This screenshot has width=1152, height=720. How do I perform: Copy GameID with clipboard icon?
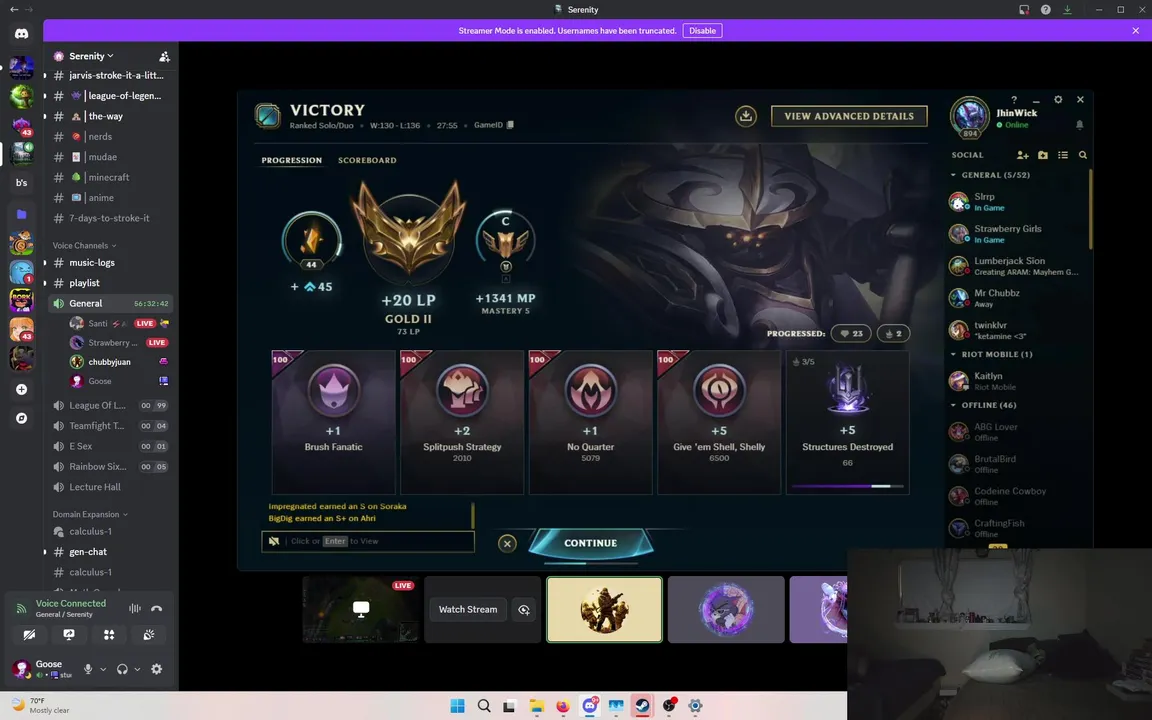[511, 125]
